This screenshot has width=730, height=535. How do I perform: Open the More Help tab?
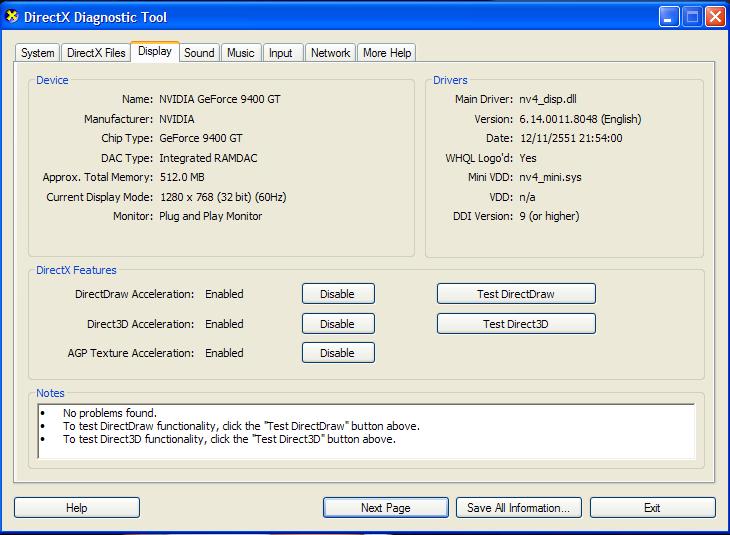(x=387, y=53)
